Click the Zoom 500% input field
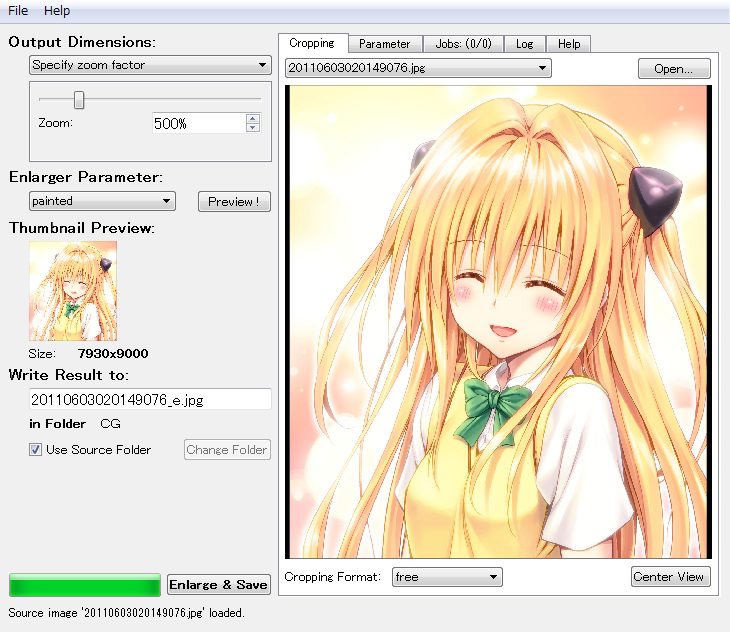The image size is (730, 632). coord(199,123)
